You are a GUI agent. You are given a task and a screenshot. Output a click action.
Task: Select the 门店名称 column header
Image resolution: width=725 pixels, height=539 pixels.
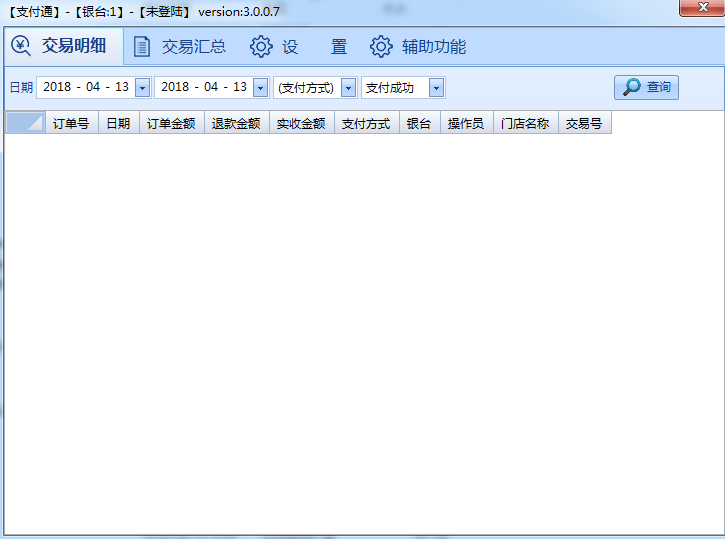coord(525,124)
